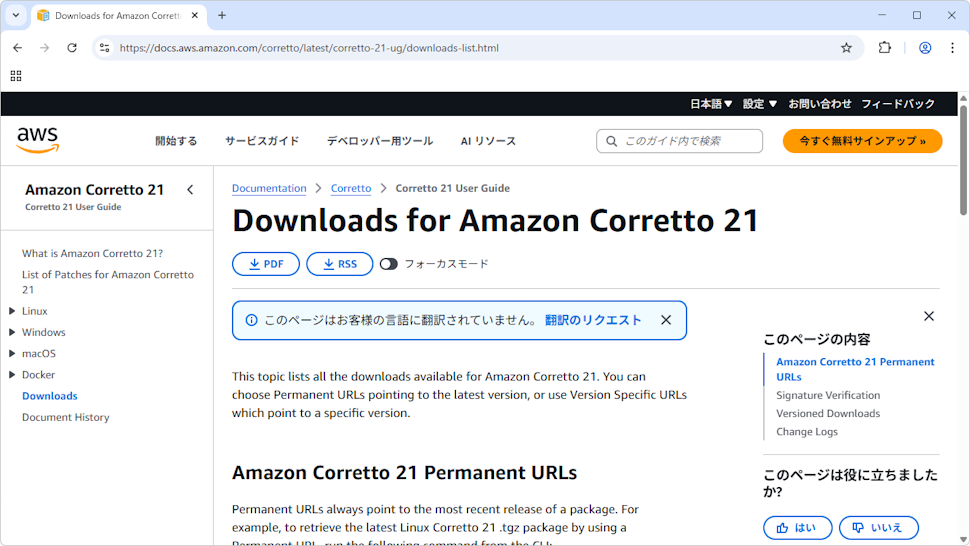Image resolution: width=970 pixels, height=546 pixels.
Task: Open the AI リソース menu
Action: click(x=488, y=141)
